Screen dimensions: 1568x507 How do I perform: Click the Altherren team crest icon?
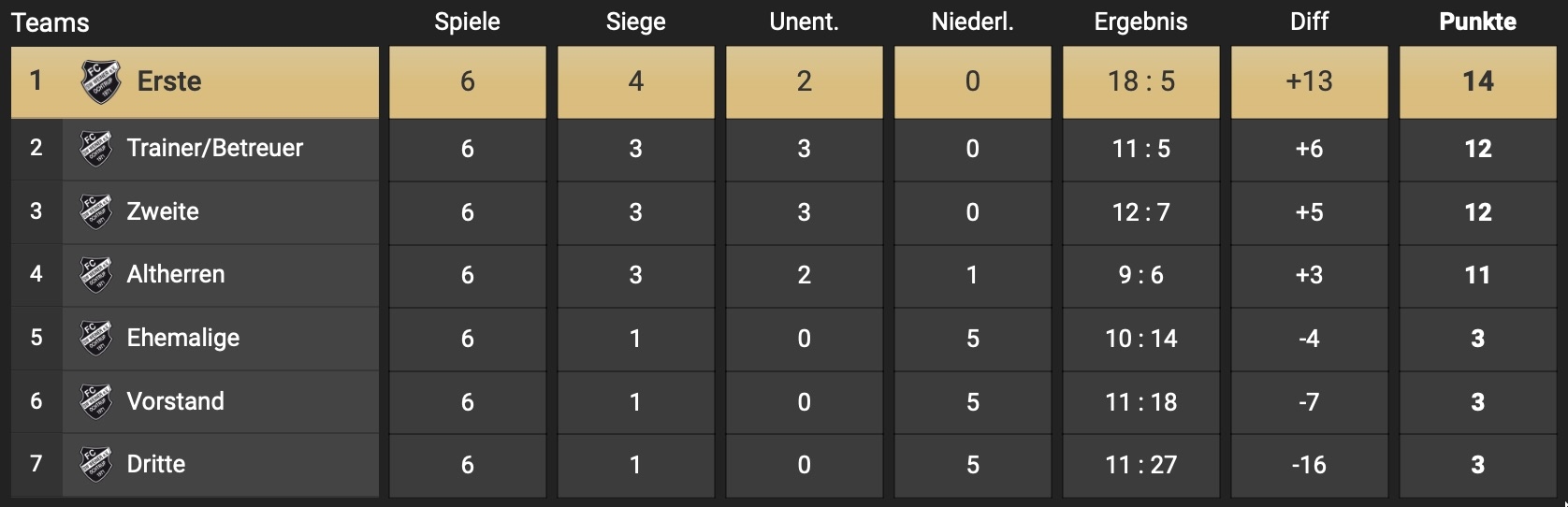(x=95, y=275)
